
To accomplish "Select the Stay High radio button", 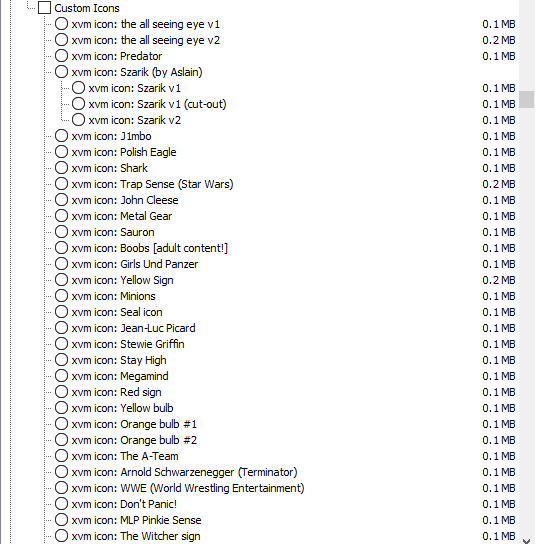I will (x=61, y=360).
